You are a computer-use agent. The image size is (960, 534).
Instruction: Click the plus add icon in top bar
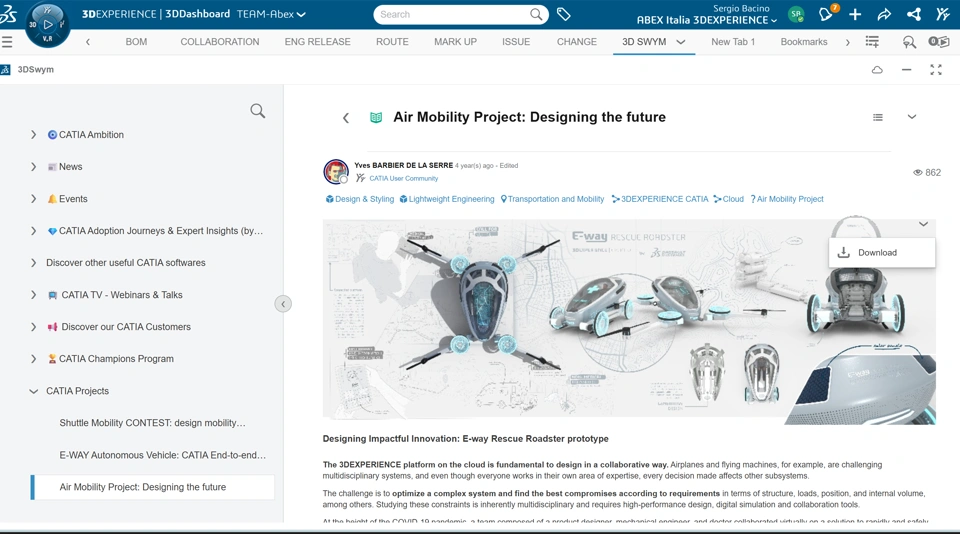point(855,14)
